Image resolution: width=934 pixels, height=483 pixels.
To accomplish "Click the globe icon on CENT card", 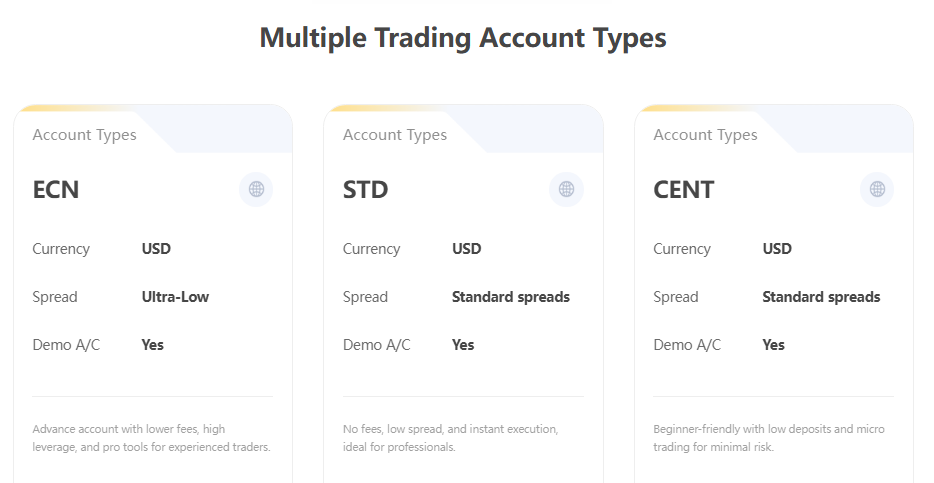I will tap(877, 189).
